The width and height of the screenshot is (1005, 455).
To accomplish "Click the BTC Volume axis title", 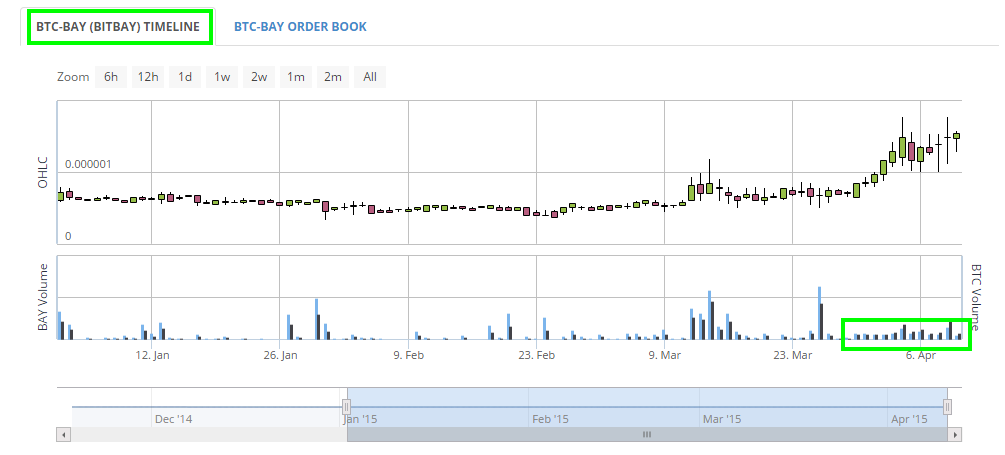I will coord(976,297).
